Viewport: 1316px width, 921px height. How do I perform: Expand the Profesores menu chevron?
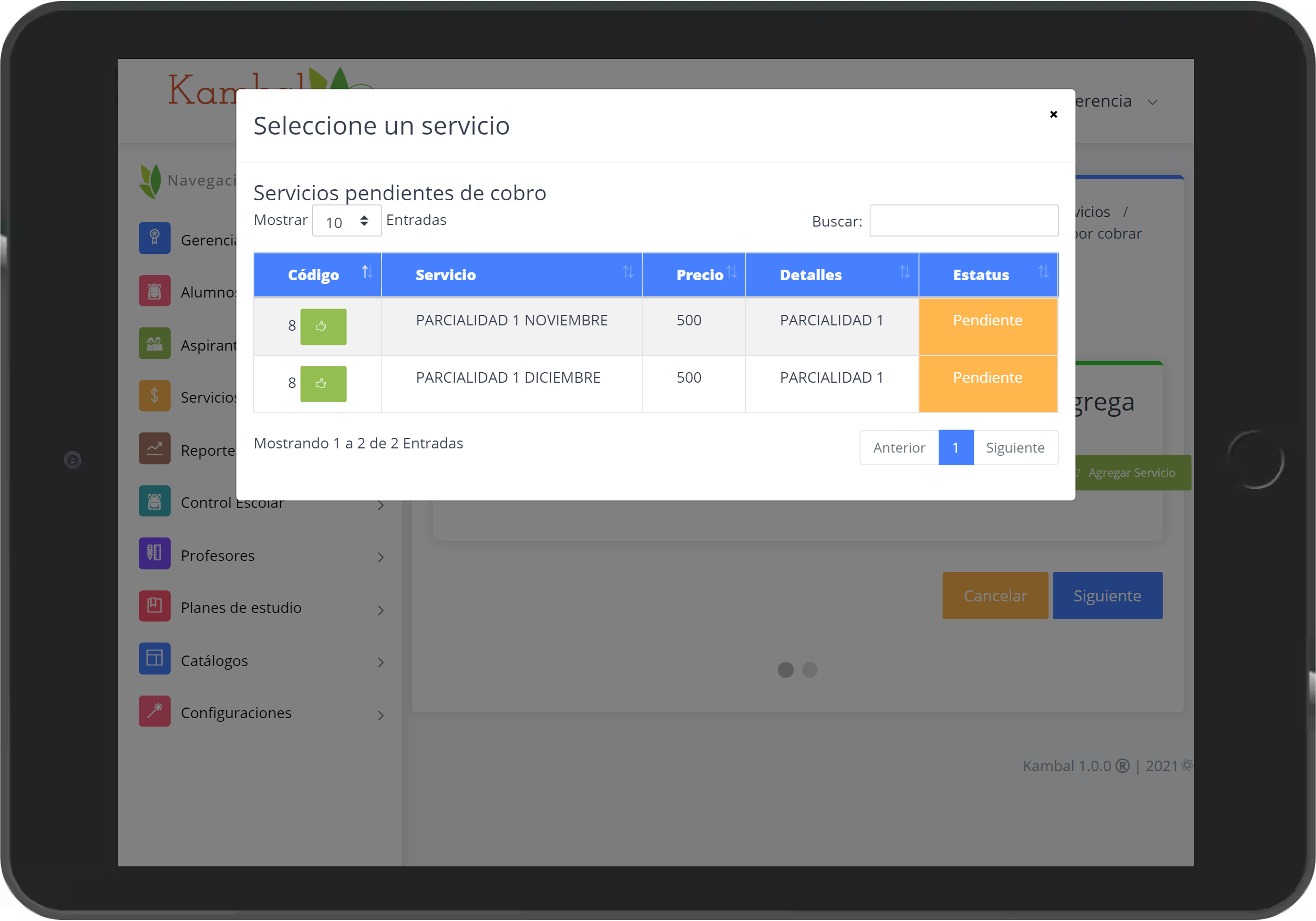point(381,557)
